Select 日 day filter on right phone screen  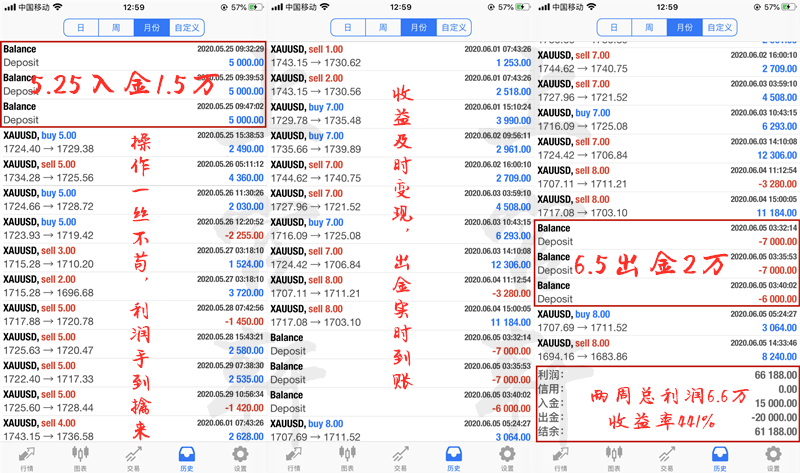click(614, 28)
